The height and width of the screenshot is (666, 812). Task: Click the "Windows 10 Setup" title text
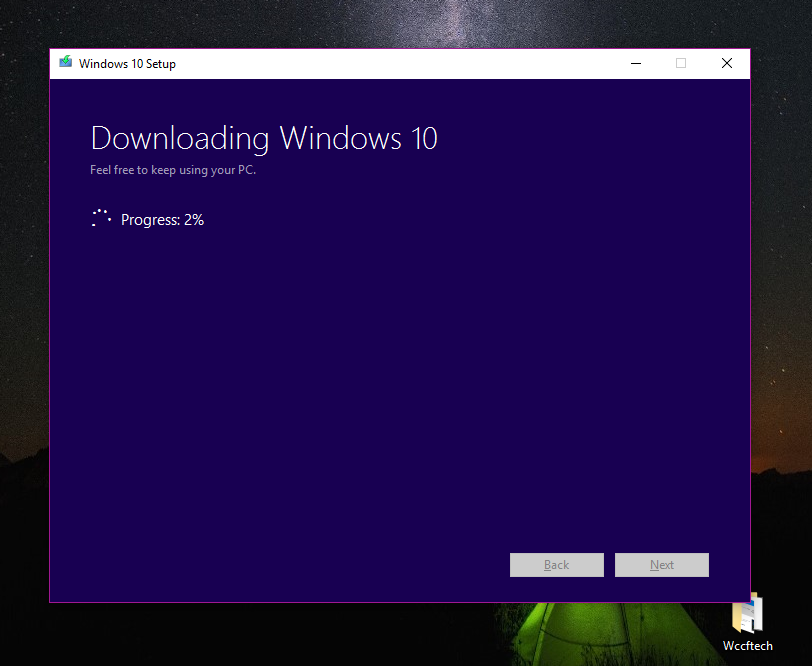(x=127, y=64)
